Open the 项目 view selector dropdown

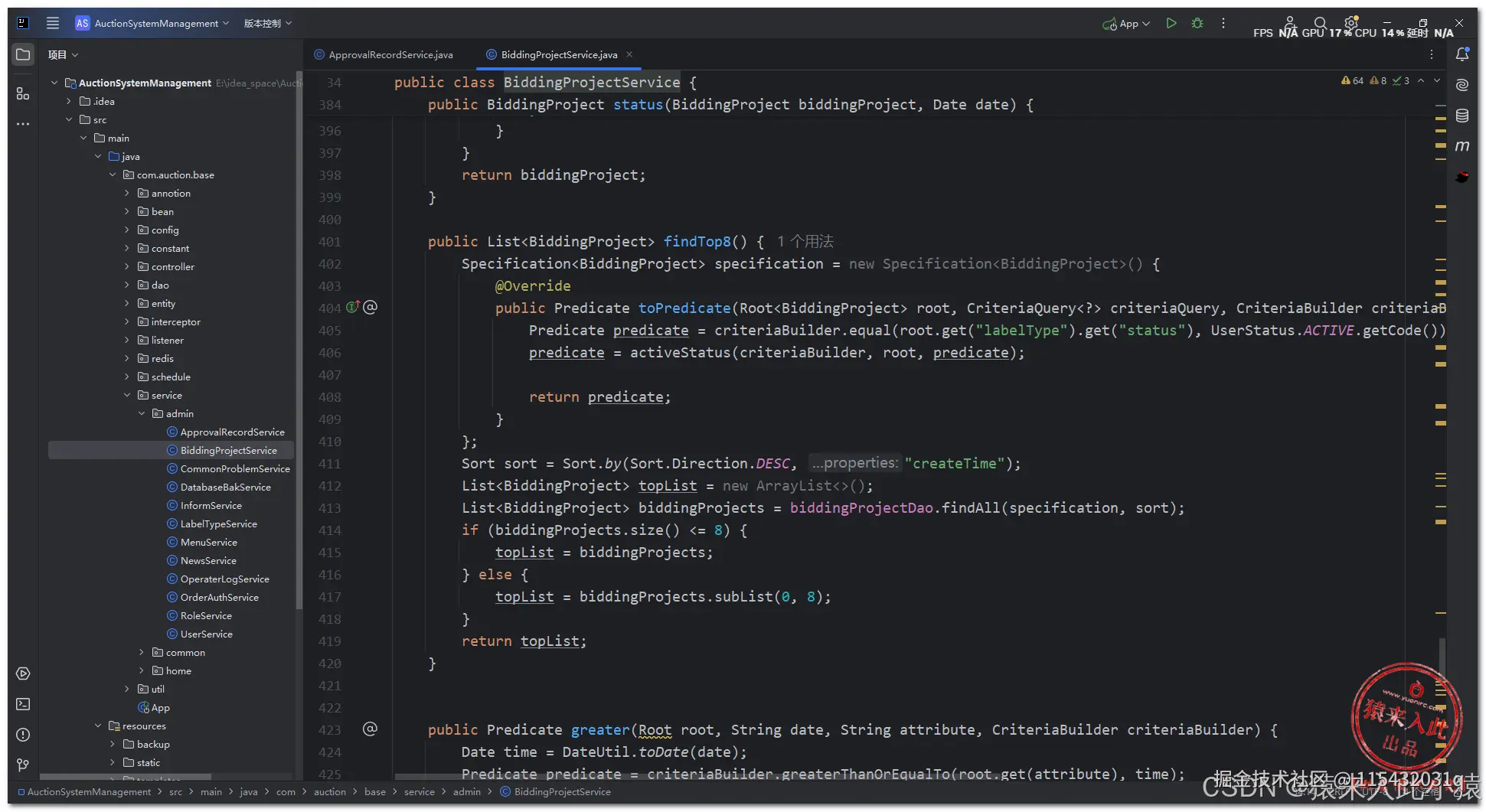(64, 54)
